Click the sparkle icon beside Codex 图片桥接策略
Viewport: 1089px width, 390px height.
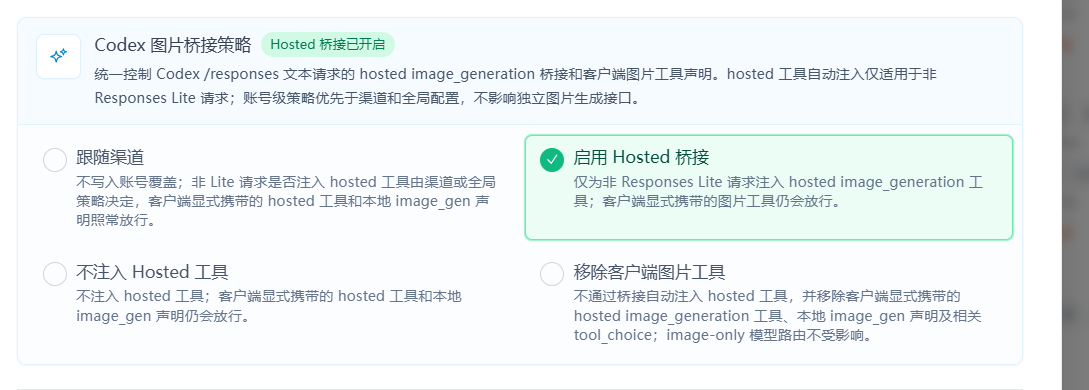58,56
